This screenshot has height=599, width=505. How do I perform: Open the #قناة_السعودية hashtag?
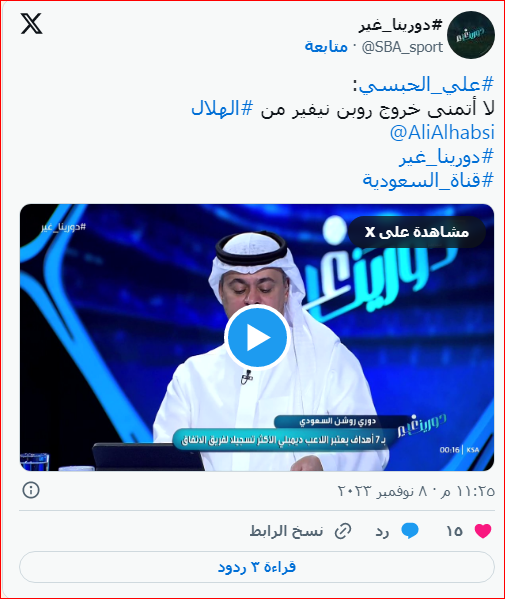(428, 180)
